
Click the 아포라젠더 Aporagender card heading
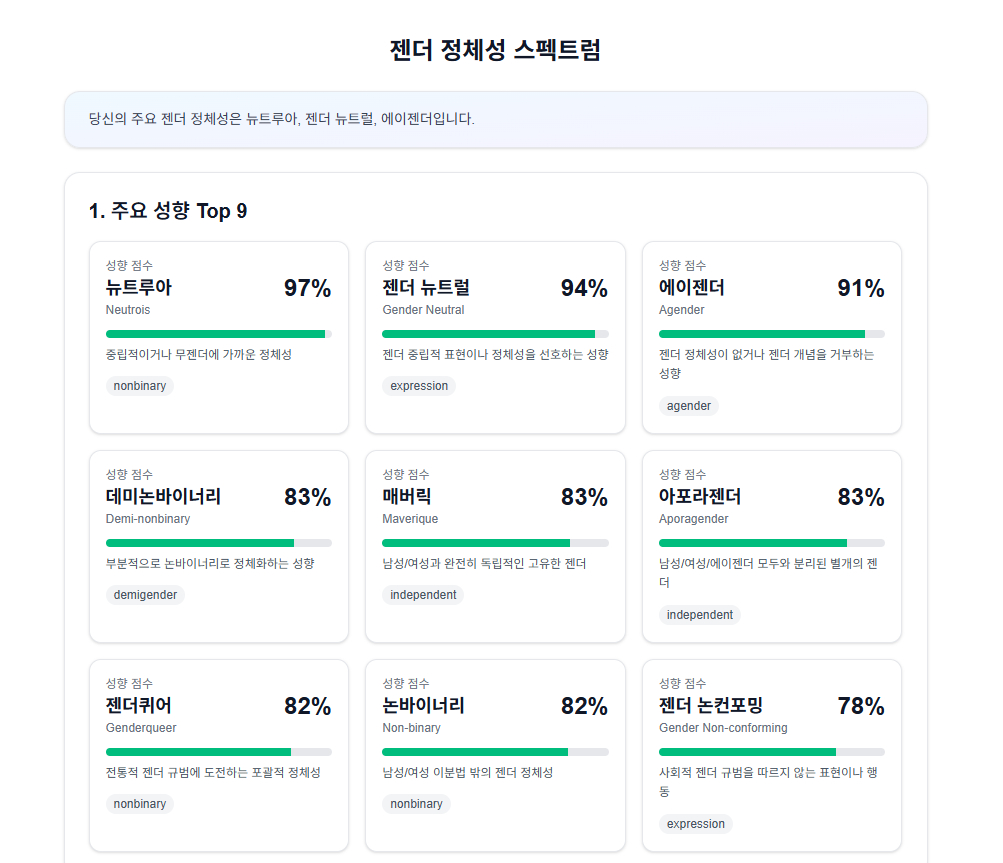coord(700,497)
